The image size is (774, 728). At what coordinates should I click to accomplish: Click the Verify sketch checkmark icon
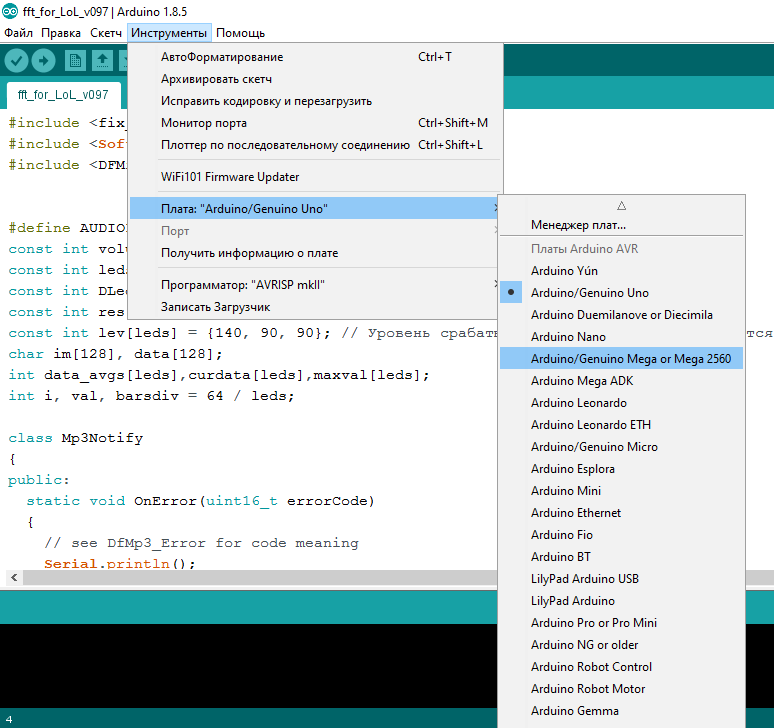click(x=16, y=61)
